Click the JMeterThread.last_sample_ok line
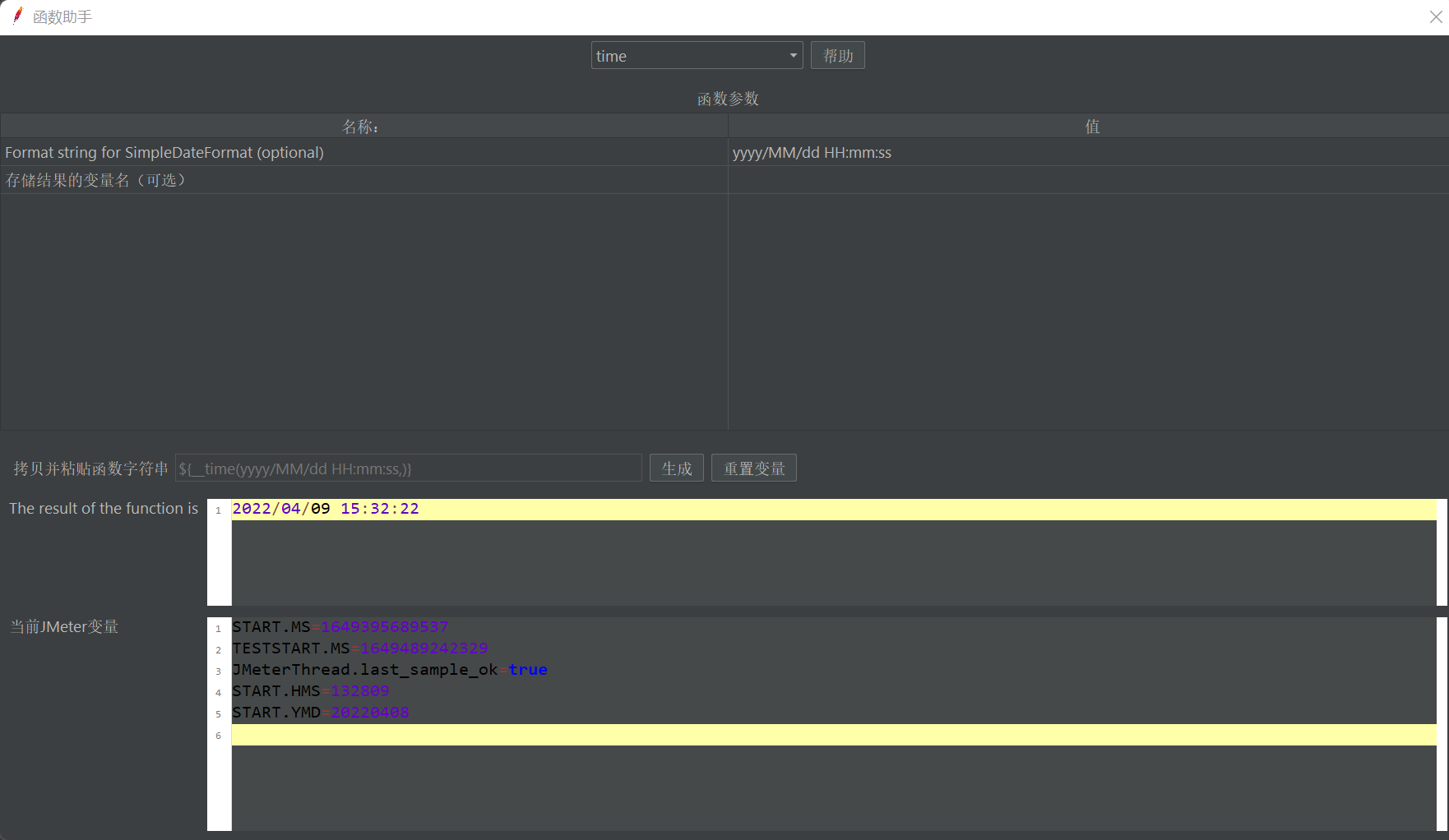 point(834,670)
